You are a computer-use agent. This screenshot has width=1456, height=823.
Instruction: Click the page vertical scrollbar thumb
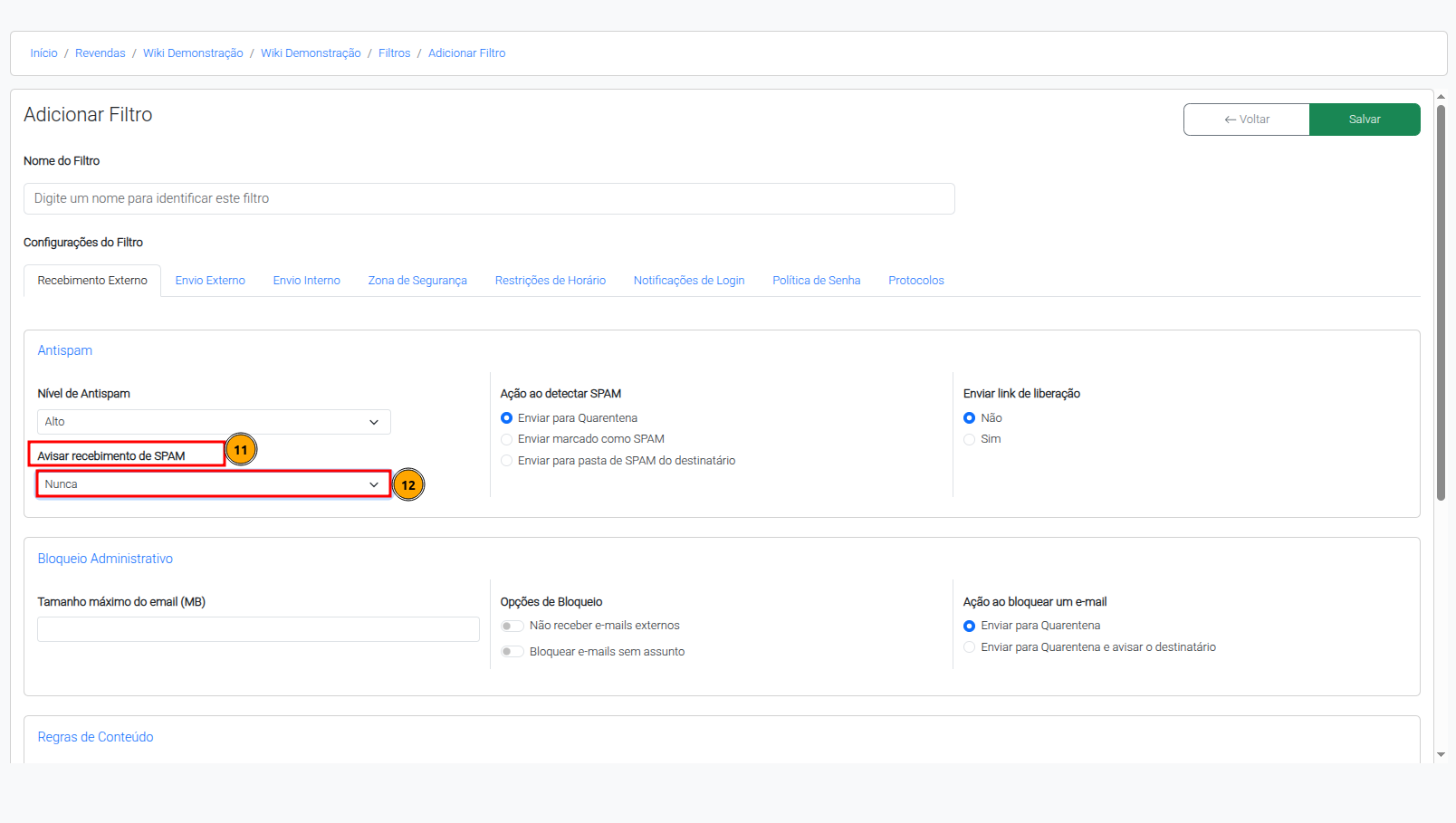point(1441,302)
